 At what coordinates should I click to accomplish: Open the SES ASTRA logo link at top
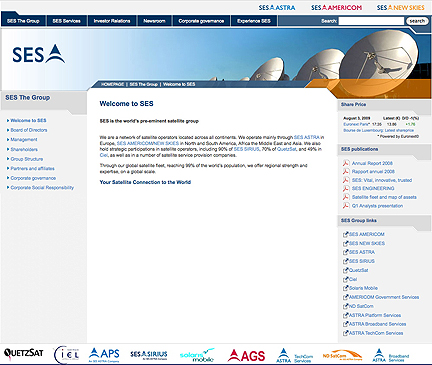click(277, 7)
